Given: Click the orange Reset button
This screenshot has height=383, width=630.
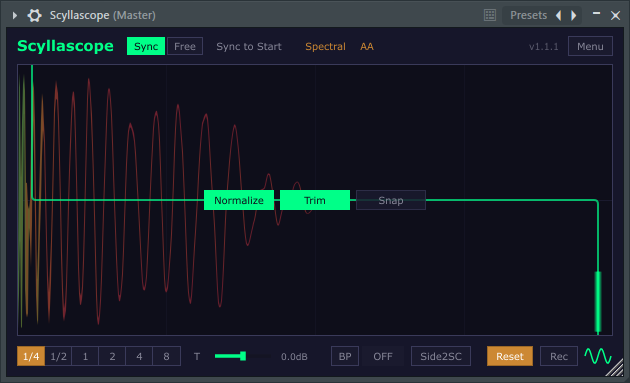Looking at the screenshot, I should click(x=510, y=356).
